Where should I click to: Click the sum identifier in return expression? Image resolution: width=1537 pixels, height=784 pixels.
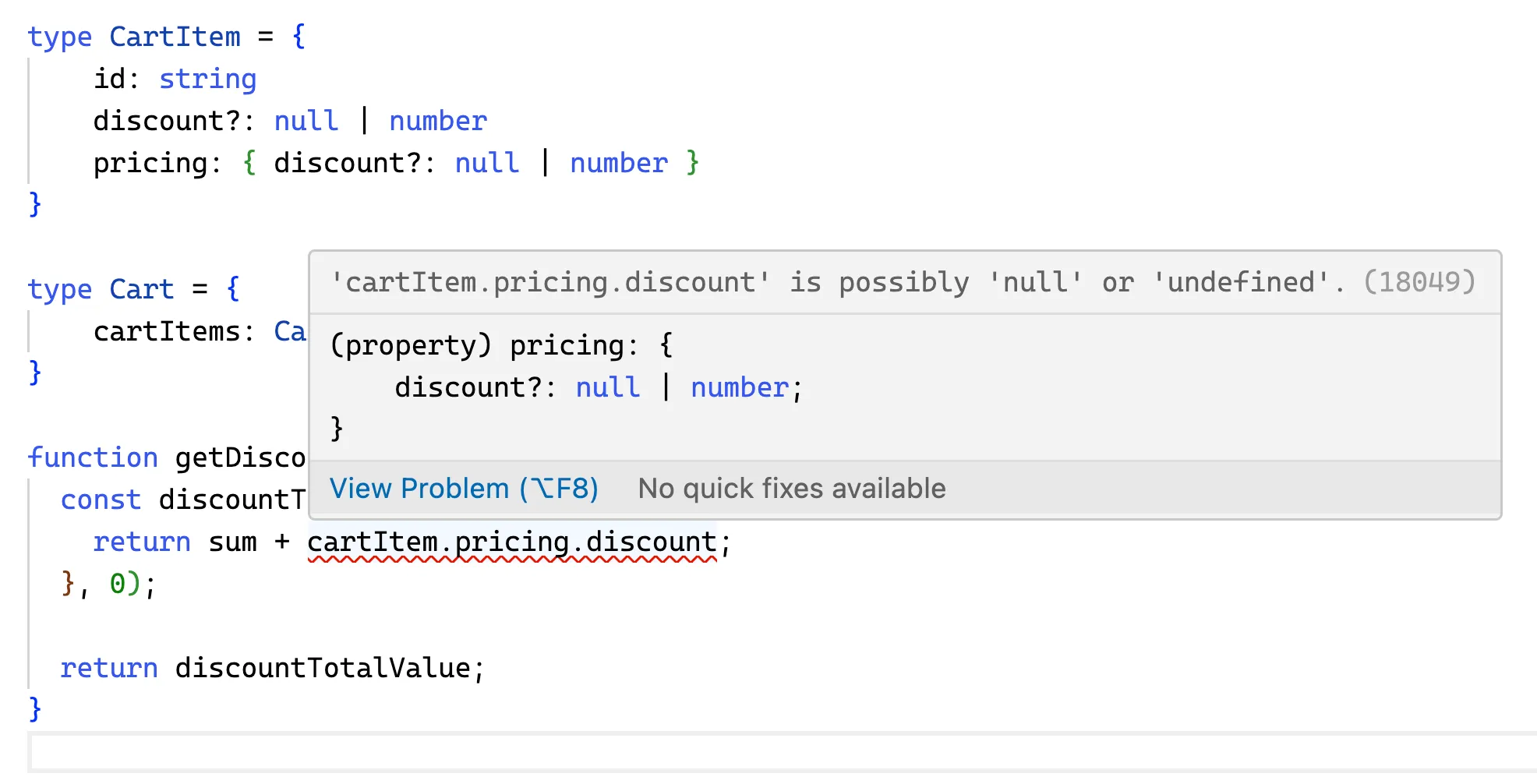234,542
